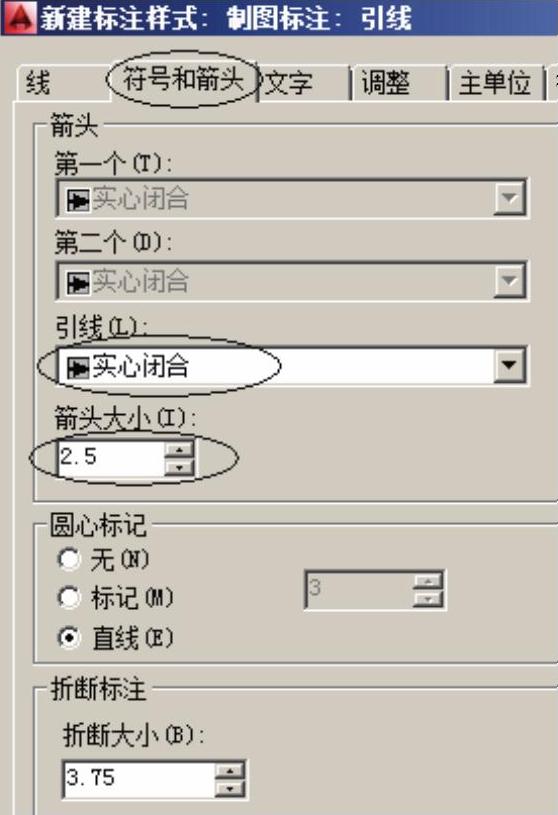Click the AutoCAD logo icon in title bar
Viewport: 558px width, 815px height.
point(20,17)
